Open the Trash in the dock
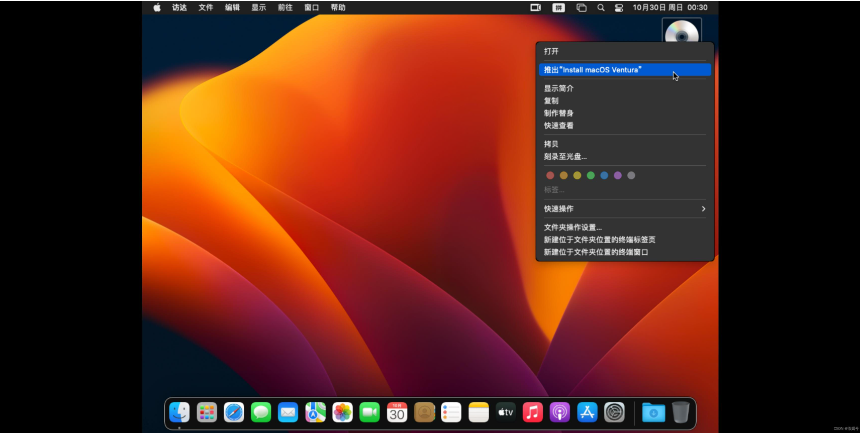 (681, 412)
